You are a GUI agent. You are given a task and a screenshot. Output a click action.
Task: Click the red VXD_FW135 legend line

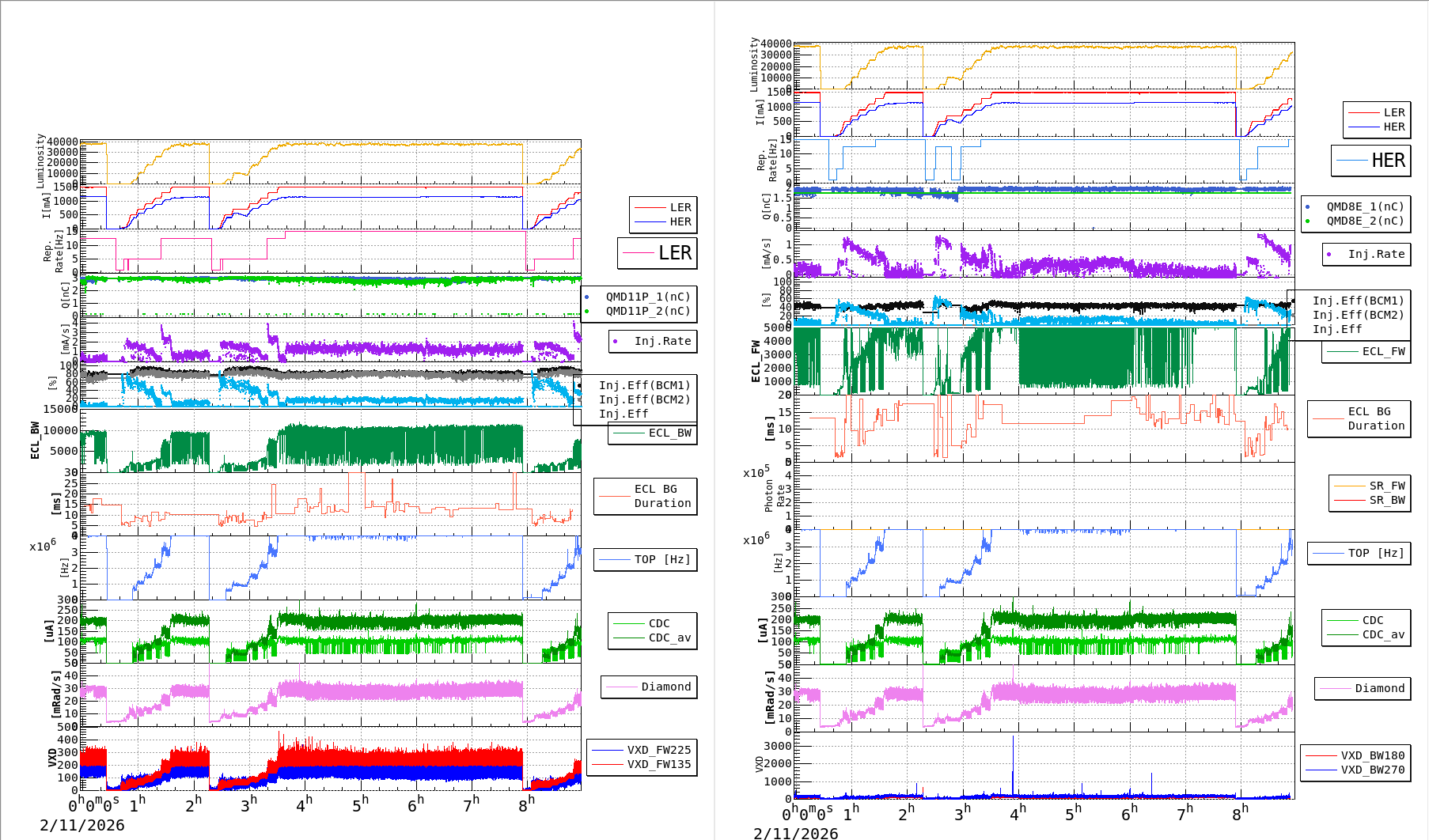[608, 764]
